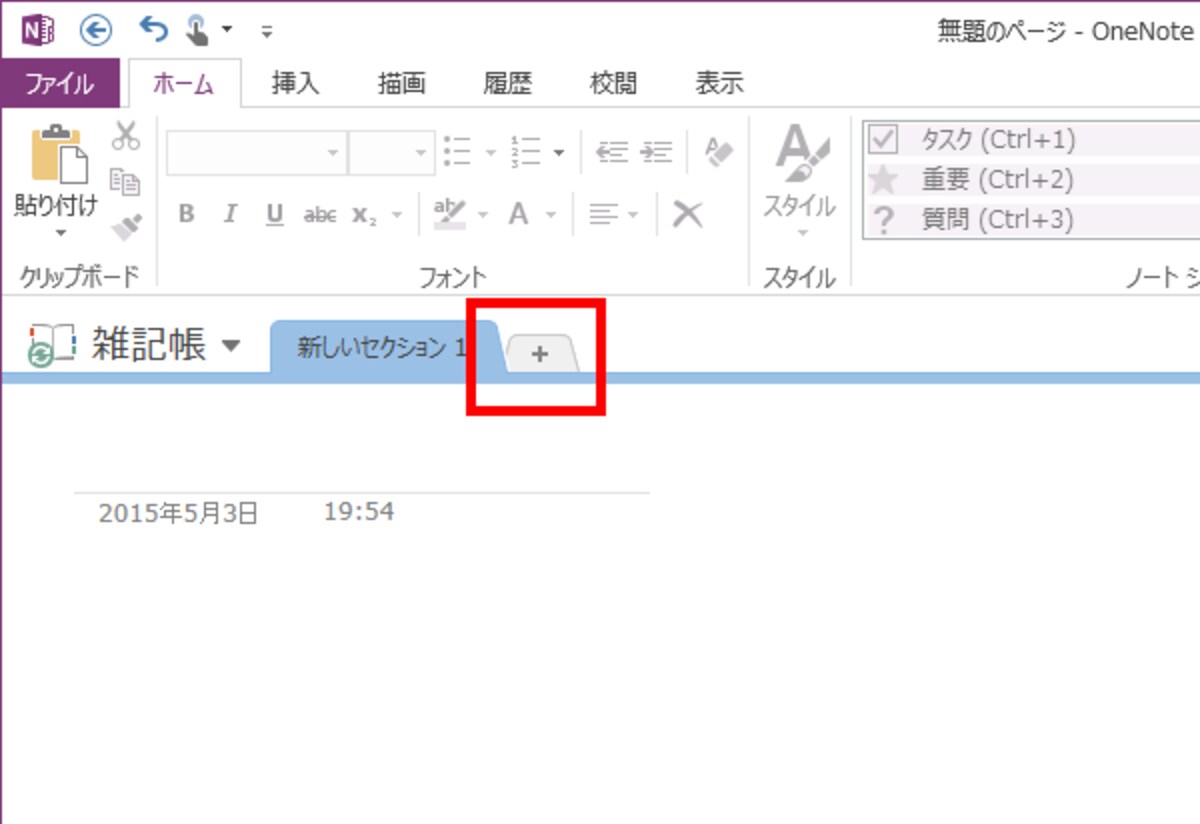Select the 新しいセクション 1 tab
This screenshot has height=824, width=1200.
tap(385, 348)
